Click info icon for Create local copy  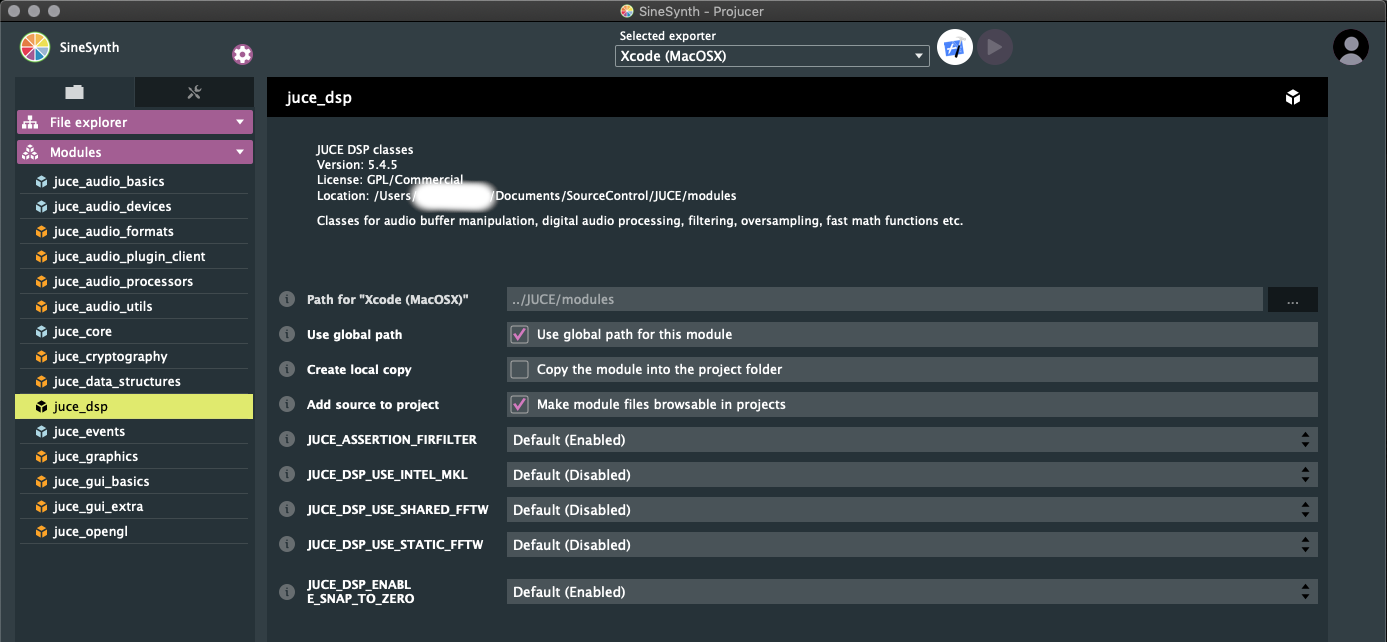(x=287, y=369)
